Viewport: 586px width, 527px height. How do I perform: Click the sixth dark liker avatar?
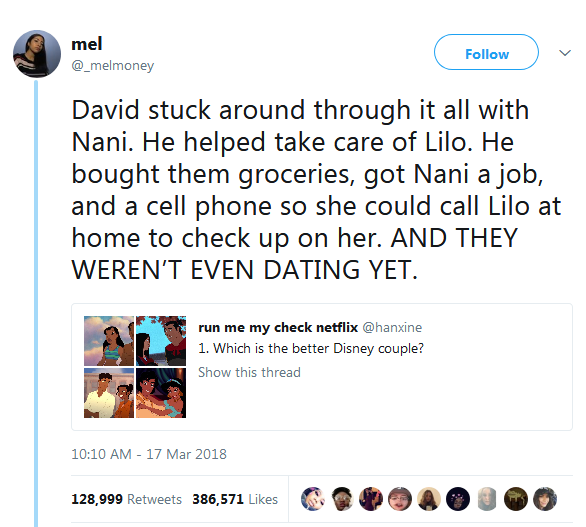(x=458, y=499)
